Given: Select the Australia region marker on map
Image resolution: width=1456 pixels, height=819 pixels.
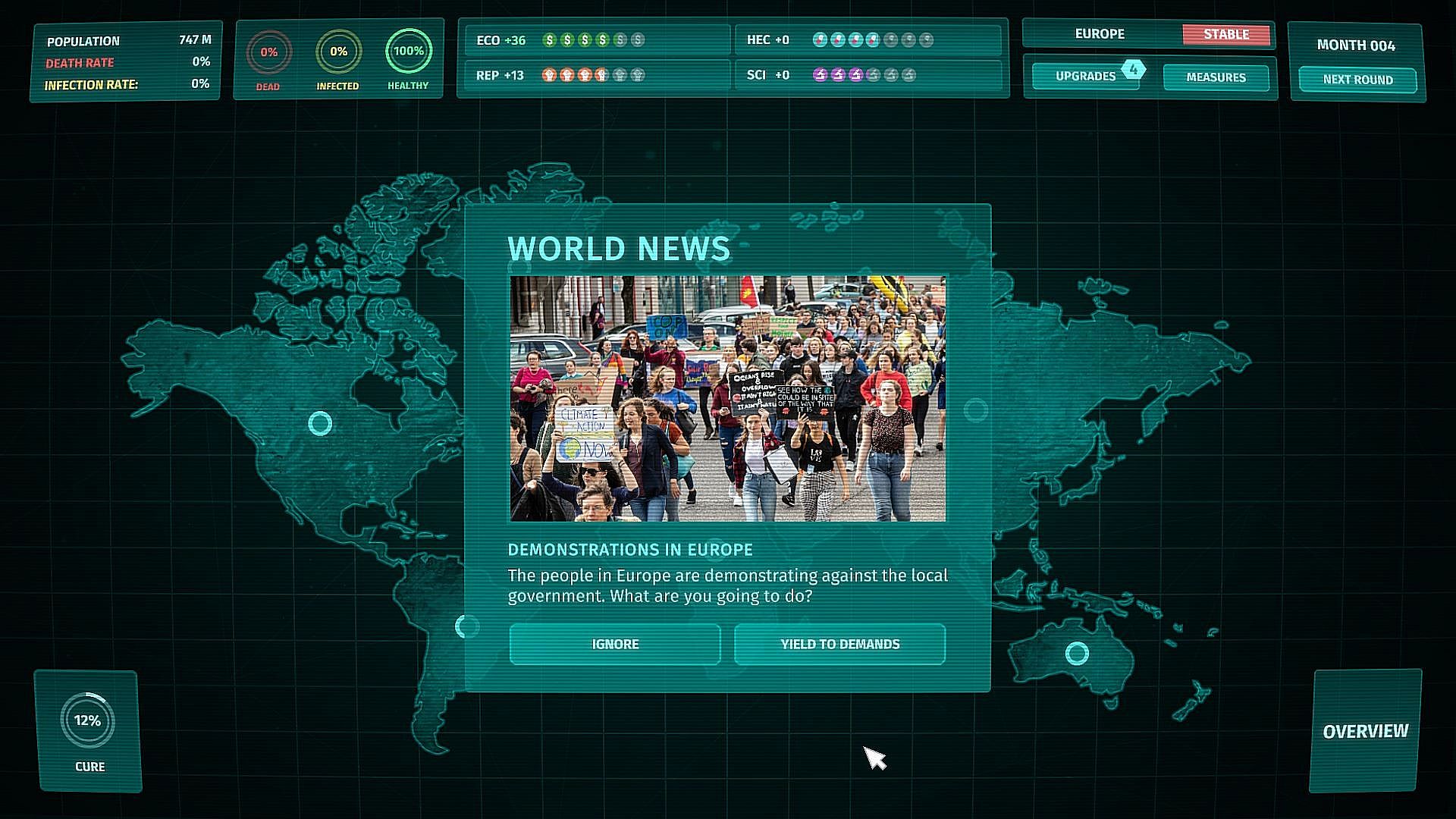Looking at the screenshot, I should click(1077, 653).
